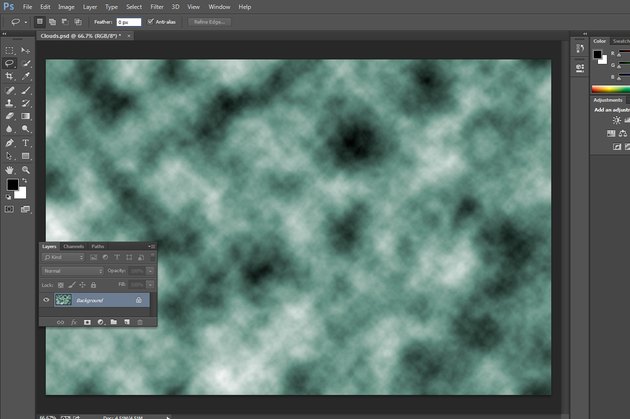Link layers in Layers panel
Viewport: 630px width, 419px height.
click(x=60, y=322)
